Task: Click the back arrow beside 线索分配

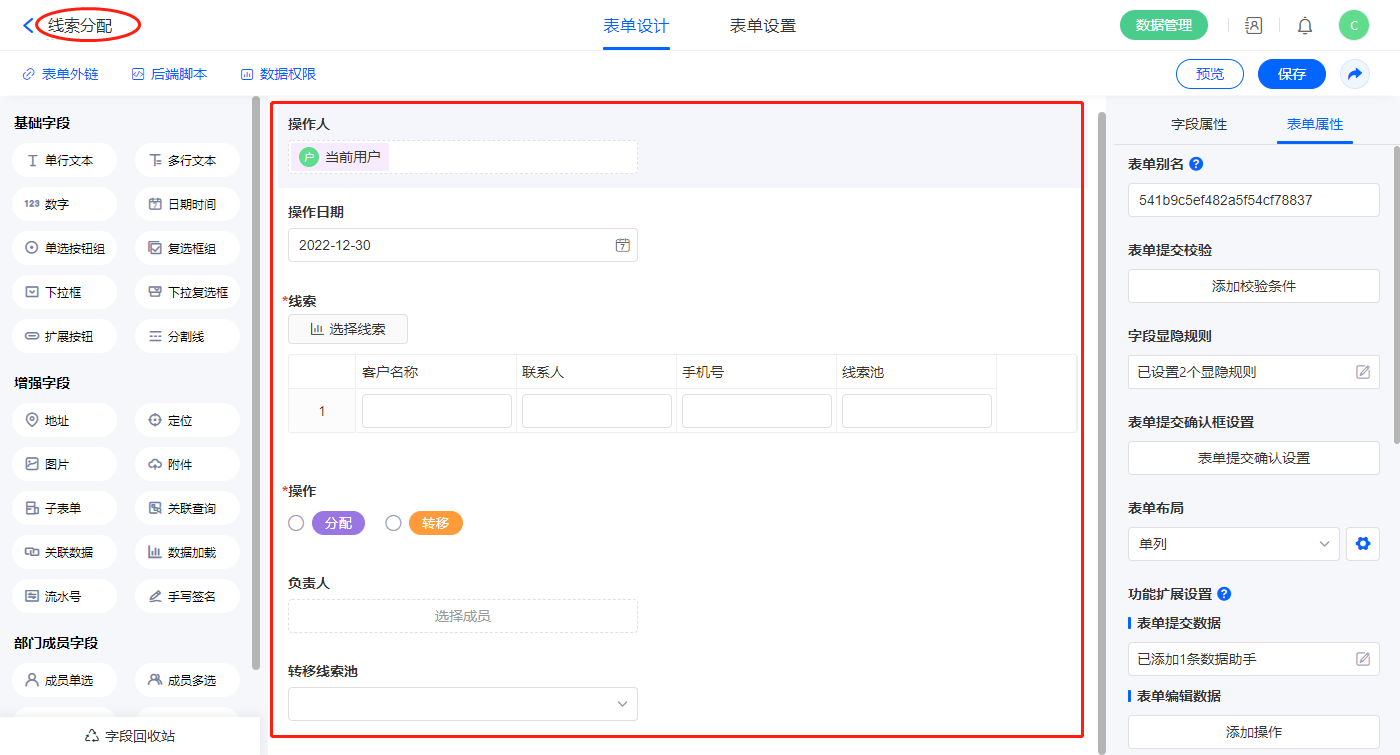Action: click(x=28, y=26)
